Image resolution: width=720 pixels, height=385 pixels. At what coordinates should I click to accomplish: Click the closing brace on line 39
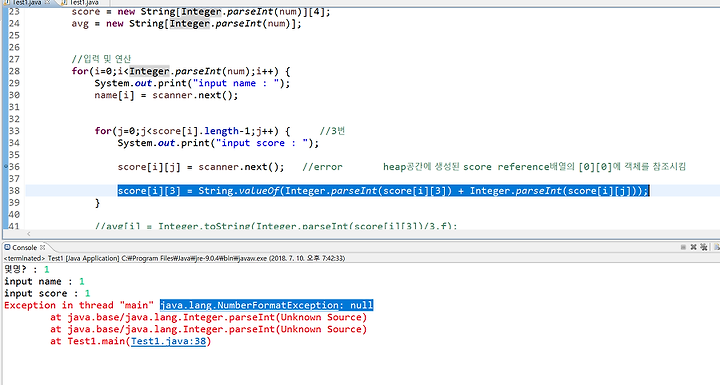coord(97,203)
